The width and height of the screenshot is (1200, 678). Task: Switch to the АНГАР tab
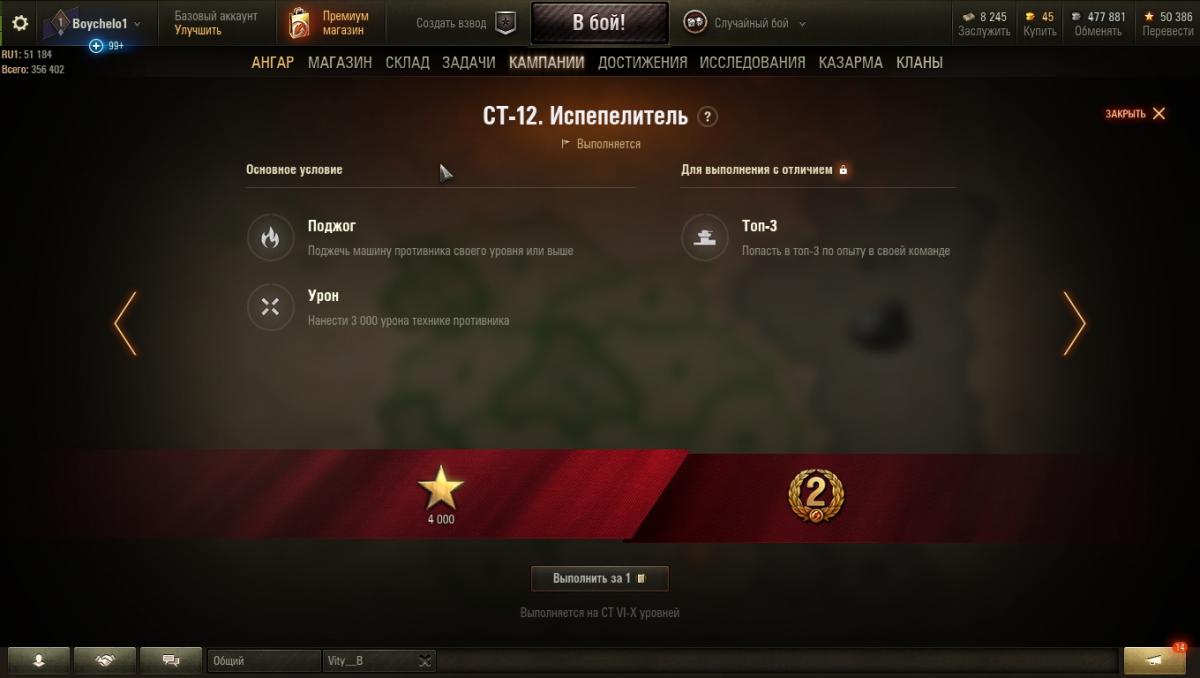pos(273,62)
